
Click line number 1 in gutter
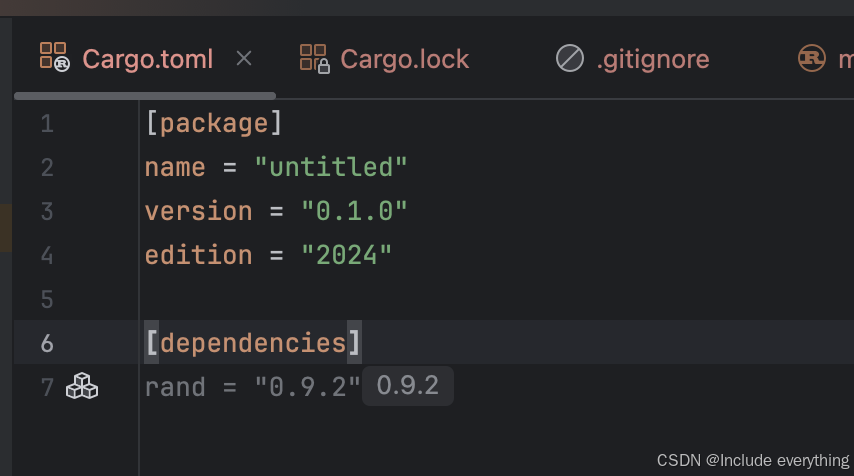[47, 124]
